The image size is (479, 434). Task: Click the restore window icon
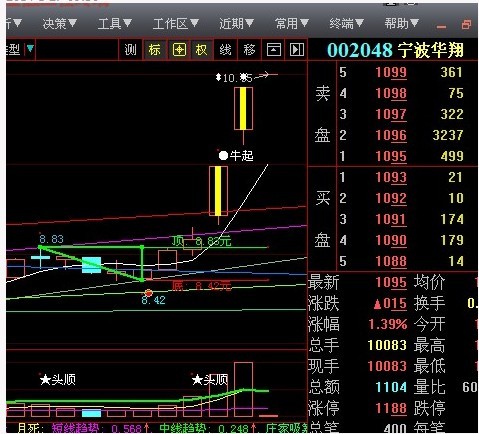pos(466,25)
